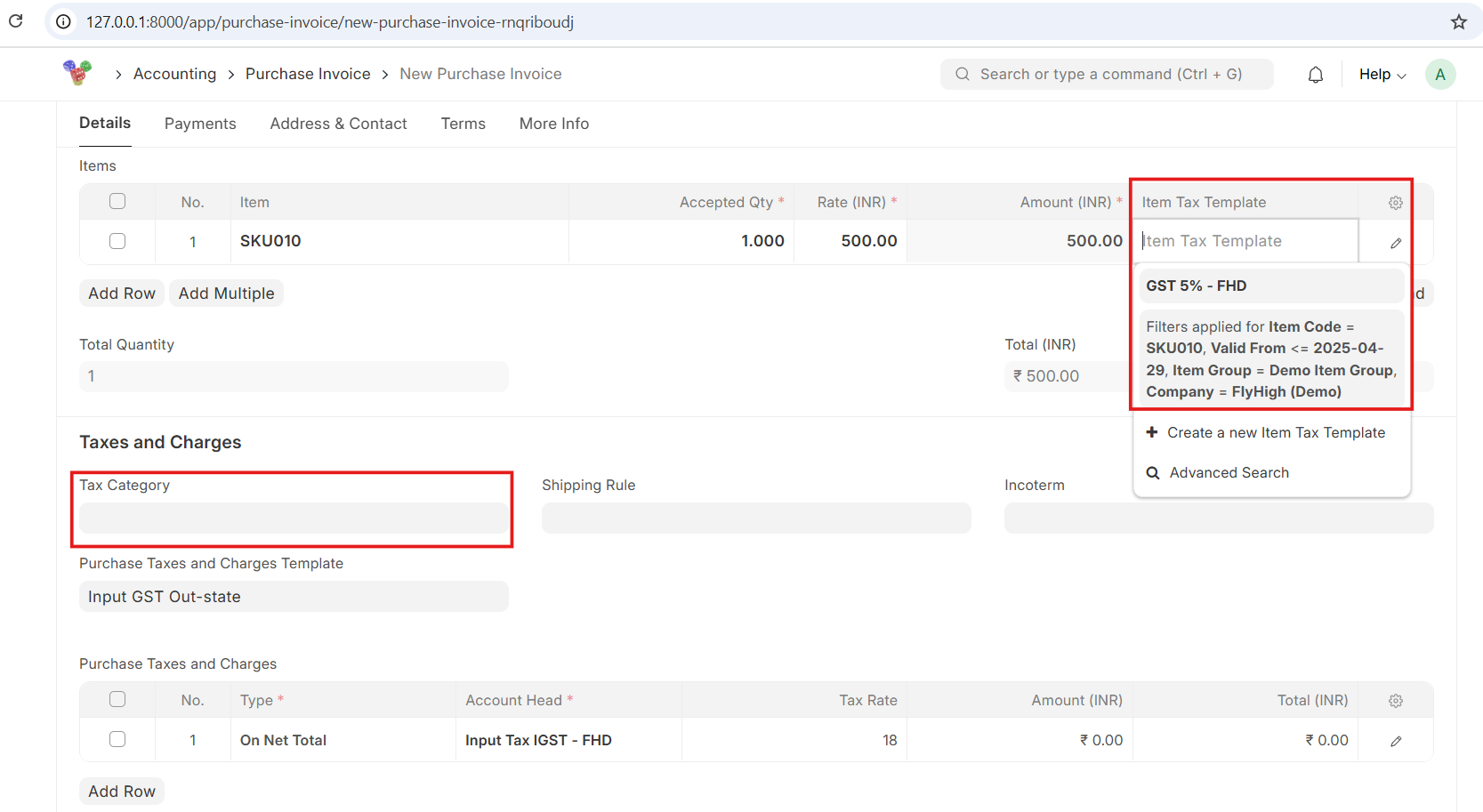Viewport: 1483px width, 812px height.
Task: Click the Account Head column header
Action: [520, 701]
